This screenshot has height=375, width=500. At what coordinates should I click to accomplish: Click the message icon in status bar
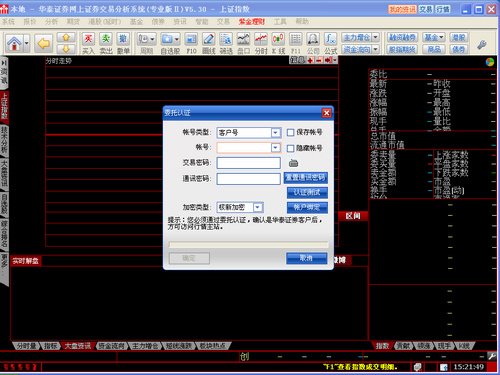point(418,367)
